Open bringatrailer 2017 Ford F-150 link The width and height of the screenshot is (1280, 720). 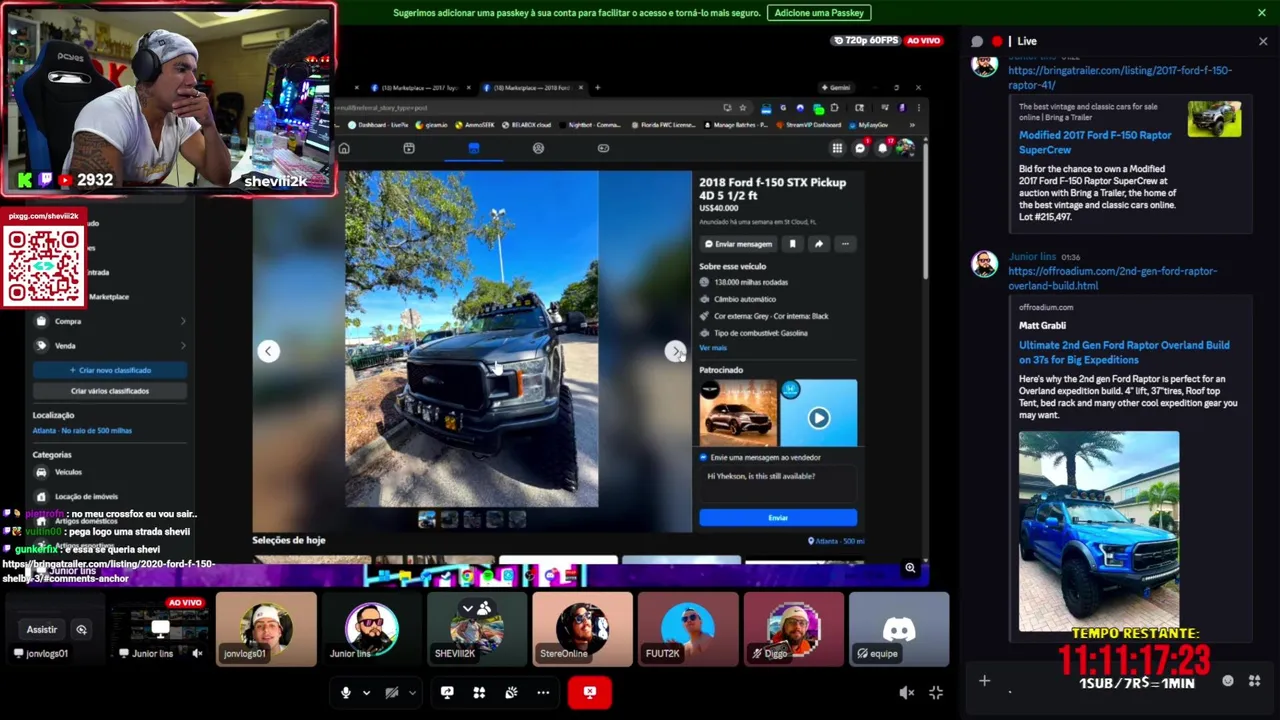click(x=1120, y=77)
